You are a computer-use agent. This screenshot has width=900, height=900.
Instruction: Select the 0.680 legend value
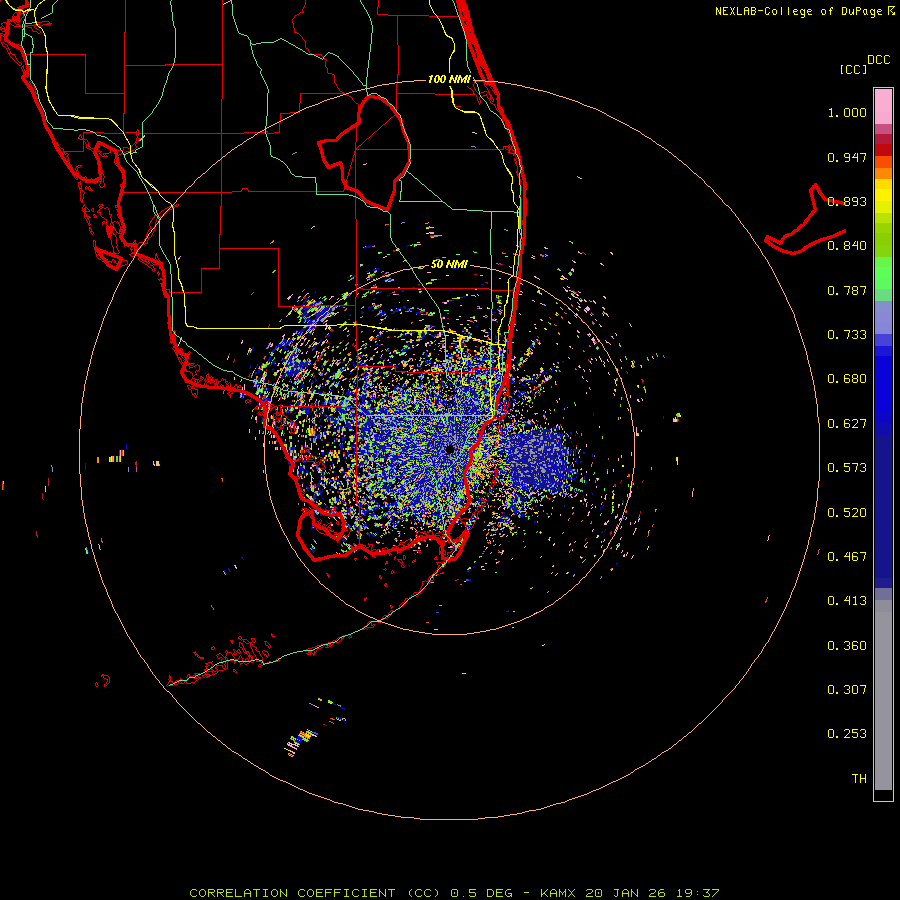coord(847,379)
